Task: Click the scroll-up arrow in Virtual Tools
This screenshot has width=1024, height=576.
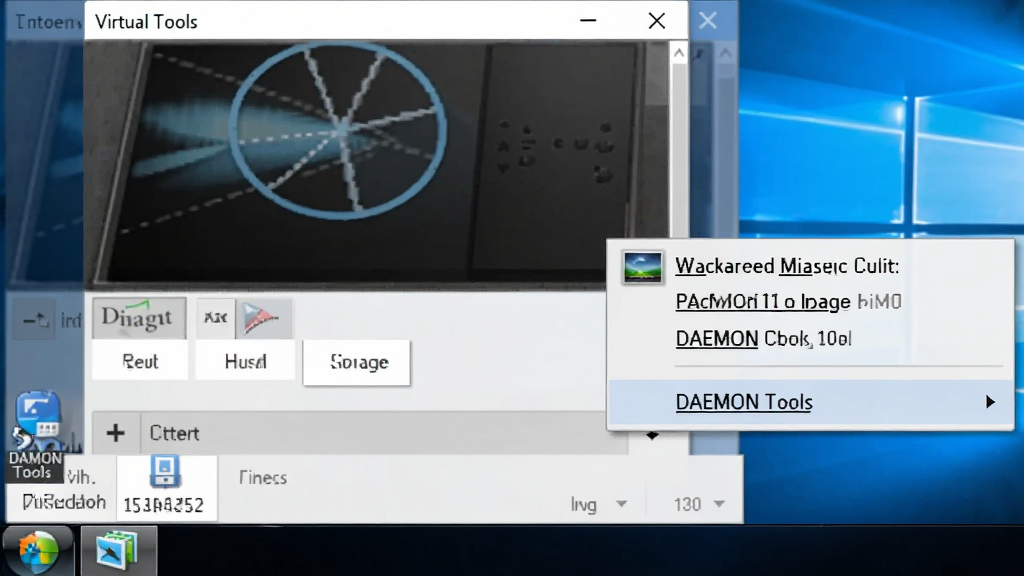Action: [x=679, y=54]
